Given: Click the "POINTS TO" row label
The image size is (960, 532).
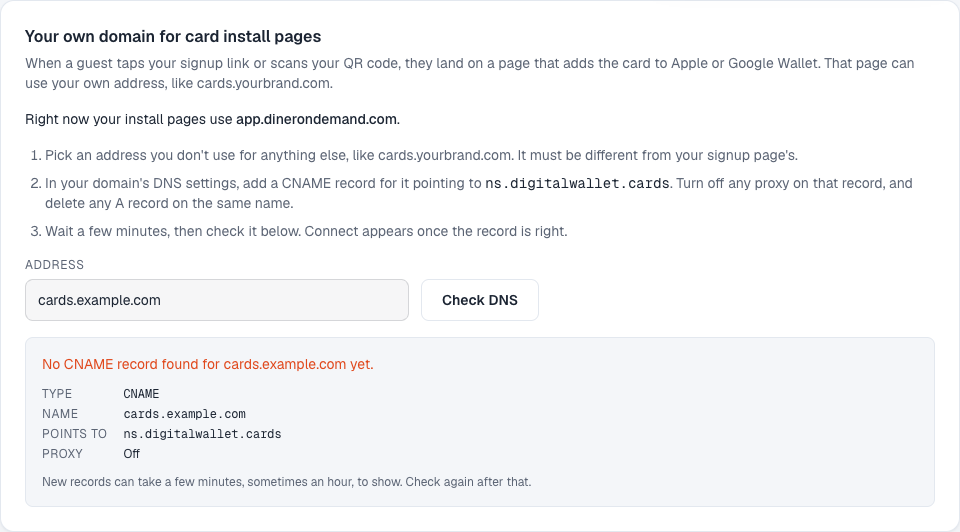Looking at the screenshot, I should pyautogui.click(x=74, y=434).
